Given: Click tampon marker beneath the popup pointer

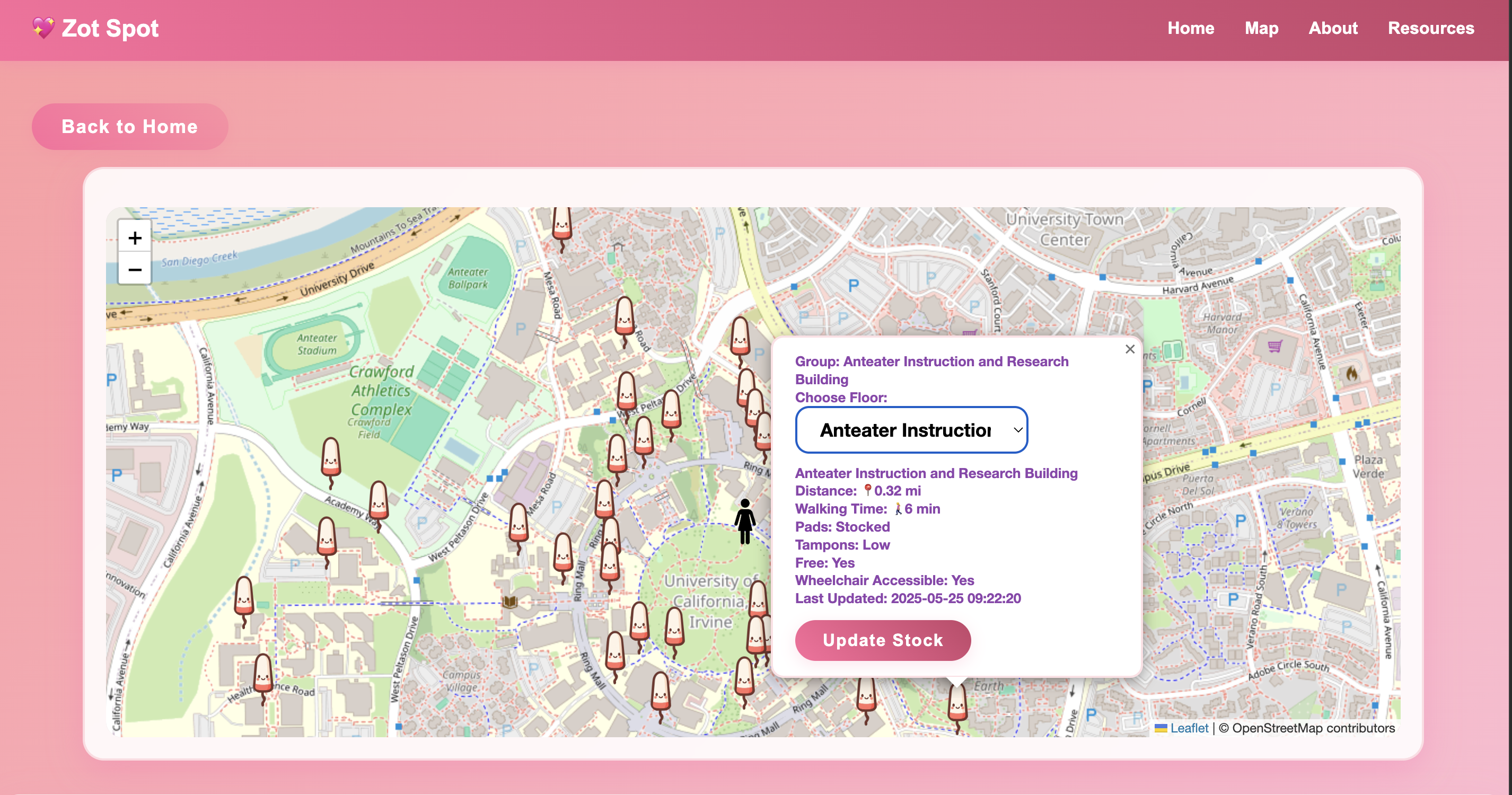Looking at the screenshot, I should click(x=957, y=704).
